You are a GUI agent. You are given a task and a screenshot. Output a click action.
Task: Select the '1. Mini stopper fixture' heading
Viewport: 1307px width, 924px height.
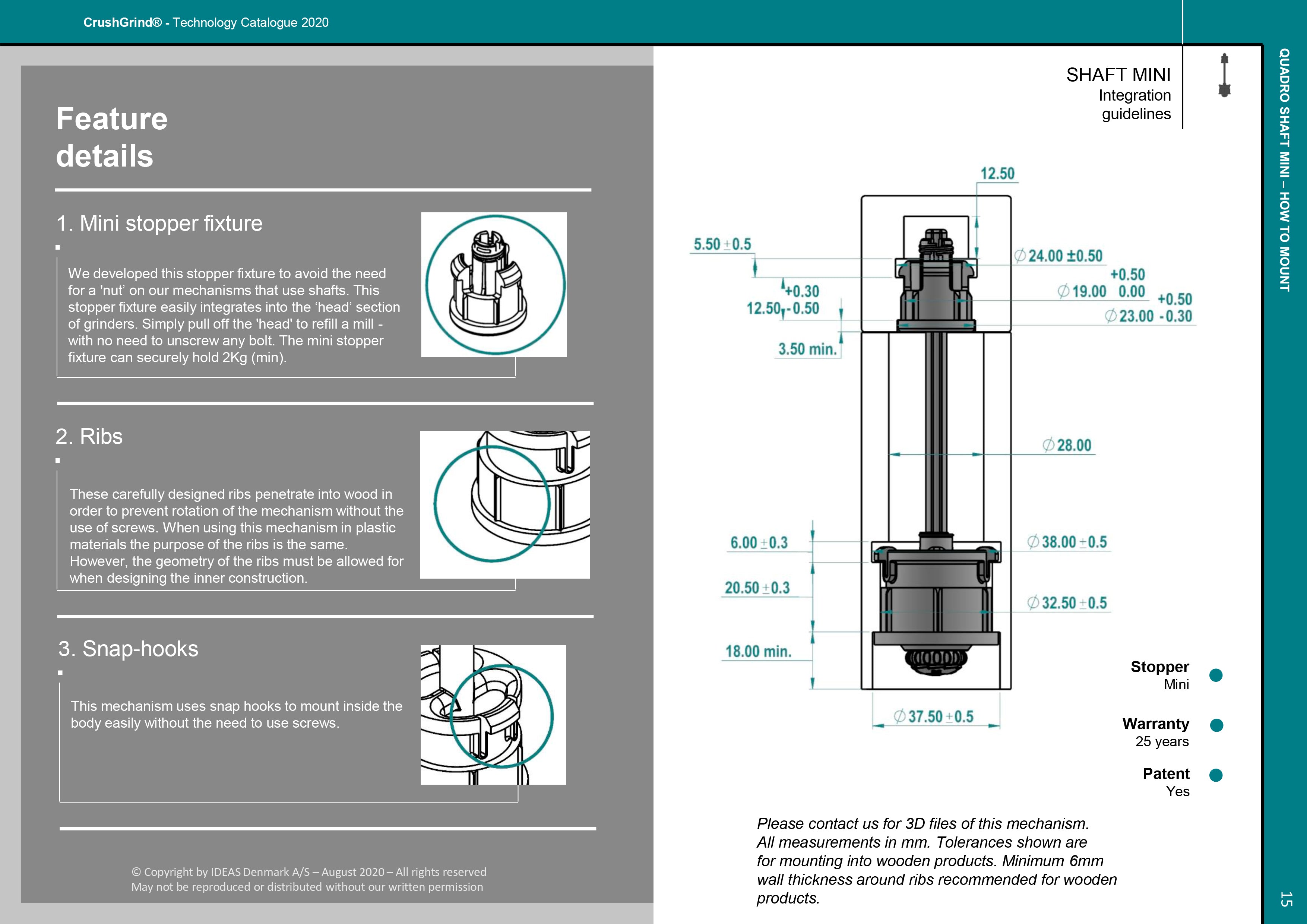159,223
